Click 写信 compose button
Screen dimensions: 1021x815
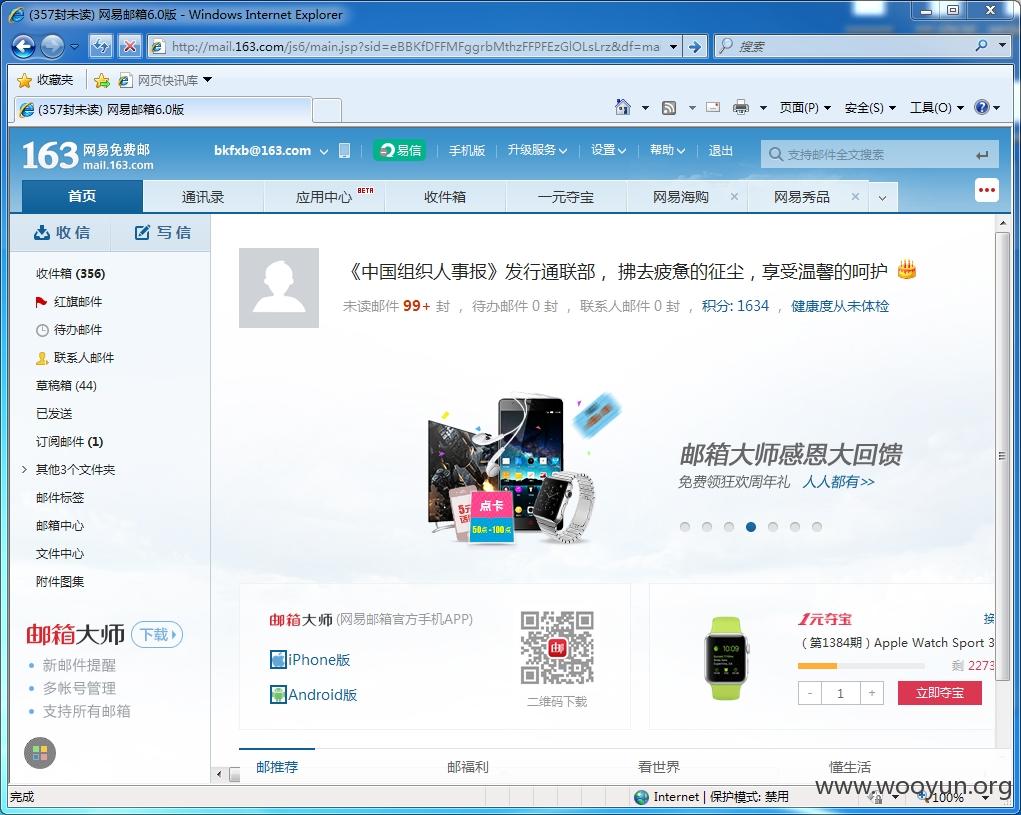[x=161, y=232]
